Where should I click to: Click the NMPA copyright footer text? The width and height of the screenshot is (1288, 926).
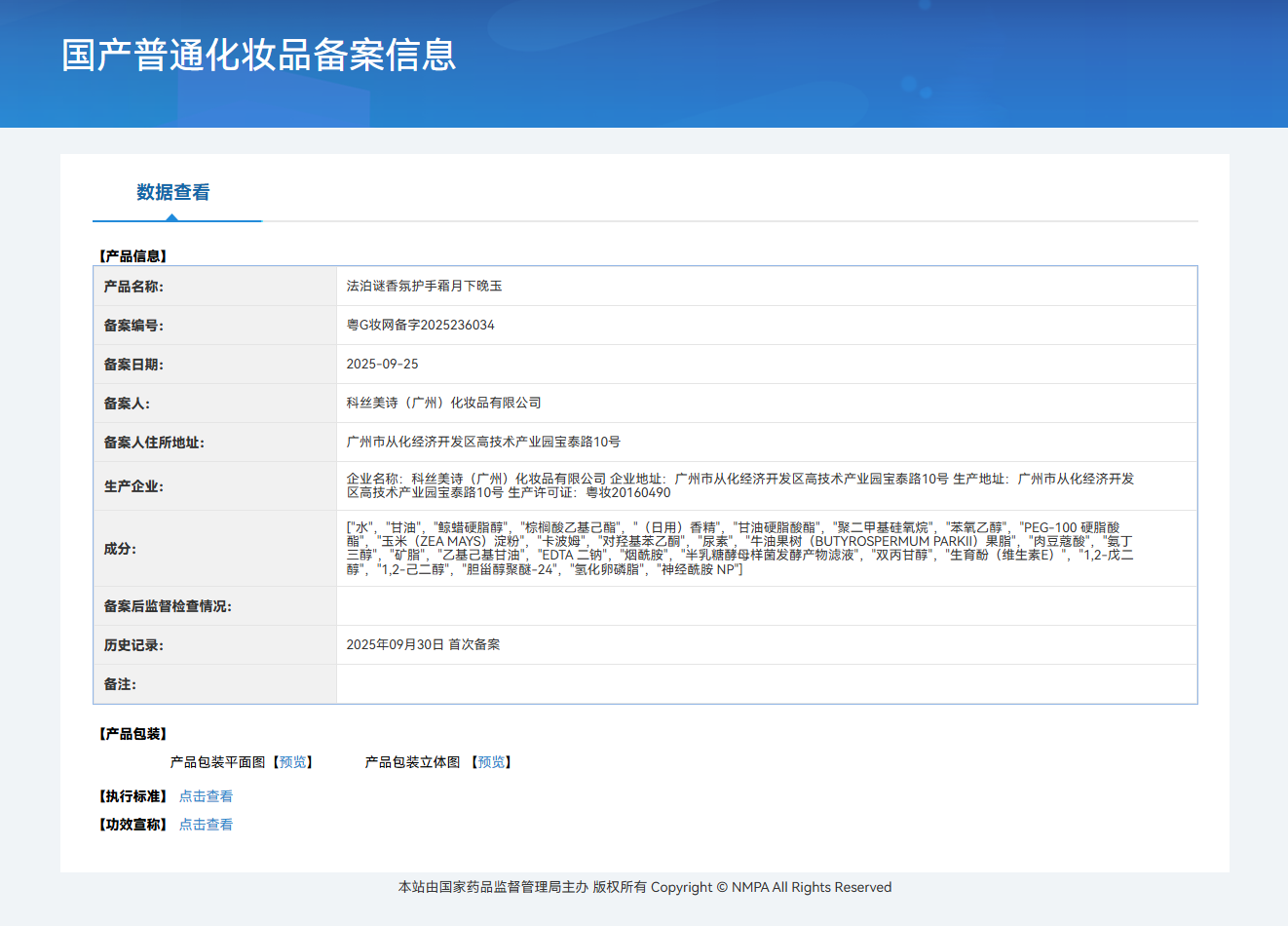coord(644,887)
